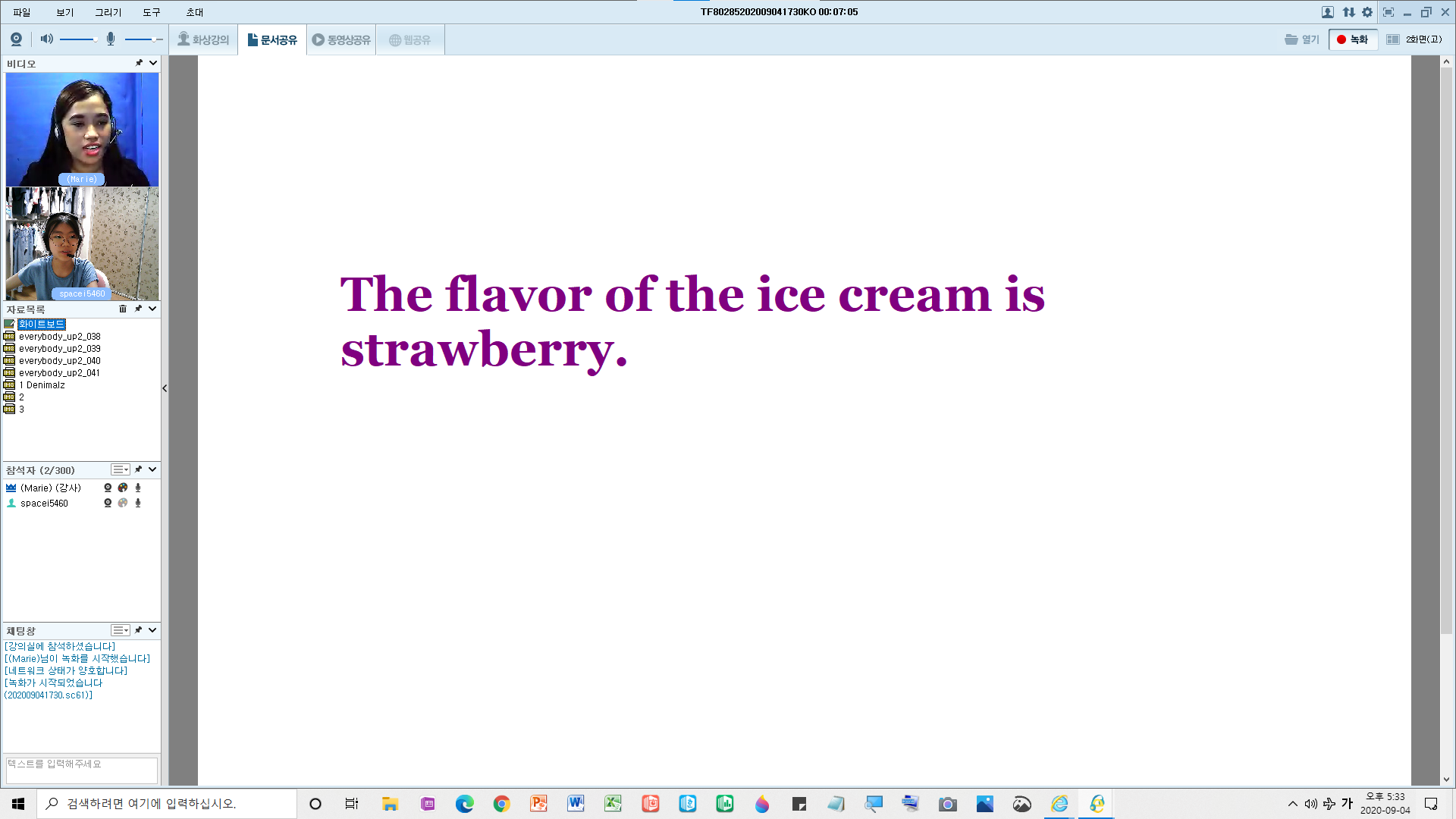
Task: Toggle spacei5460's microphone icon
Action: click(138, 503)
